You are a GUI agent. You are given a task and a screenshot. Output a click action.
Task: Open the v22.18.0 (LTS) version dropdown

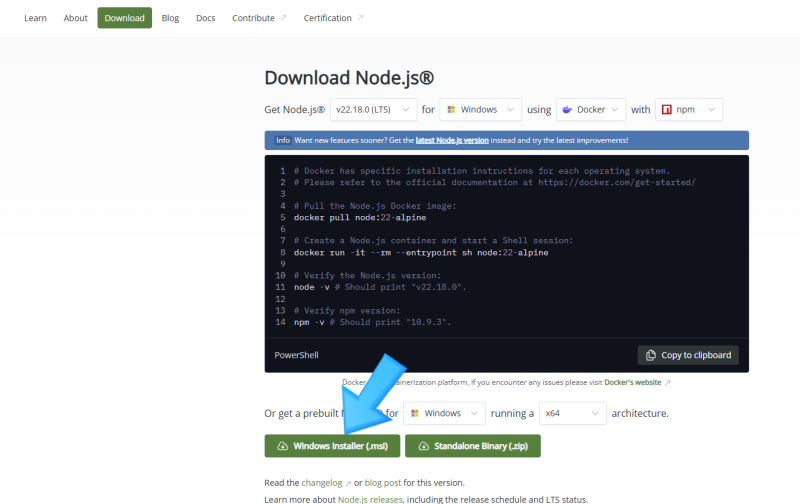click(373, 110)
